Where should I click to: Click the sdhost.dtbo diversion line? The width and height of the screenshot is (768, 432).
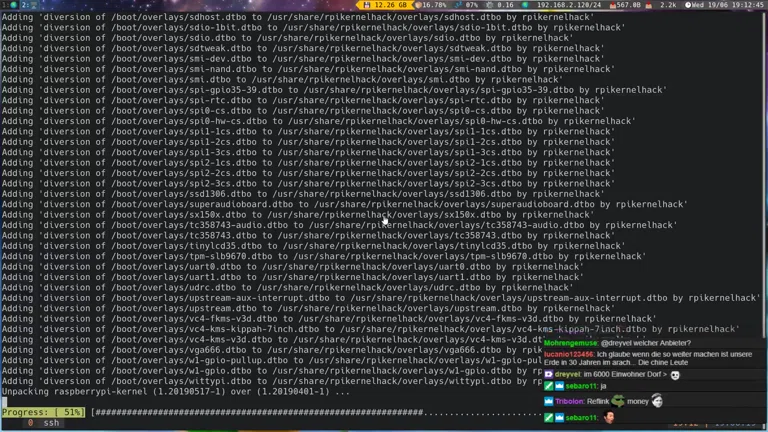coord(298,17)
